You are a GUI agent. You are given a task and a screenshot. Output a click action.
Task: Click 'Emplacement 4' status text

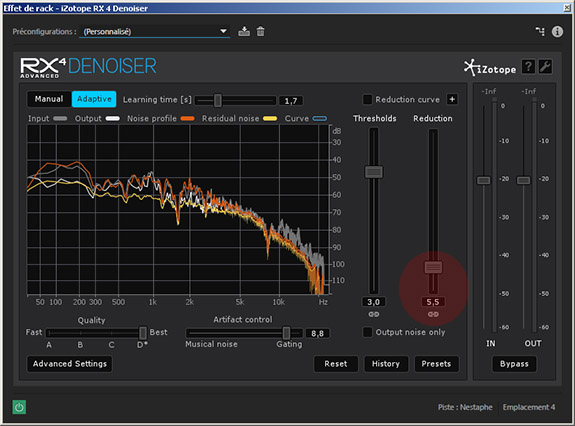[529, 407]
